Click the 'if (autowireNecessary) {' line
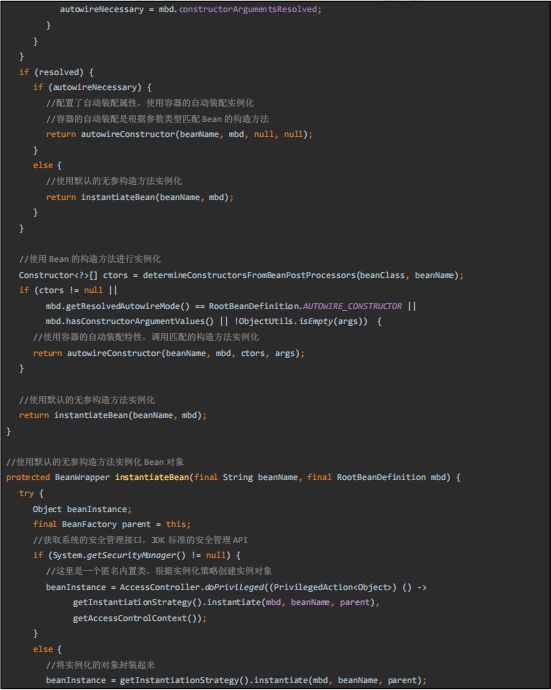 tap(92, 87)
